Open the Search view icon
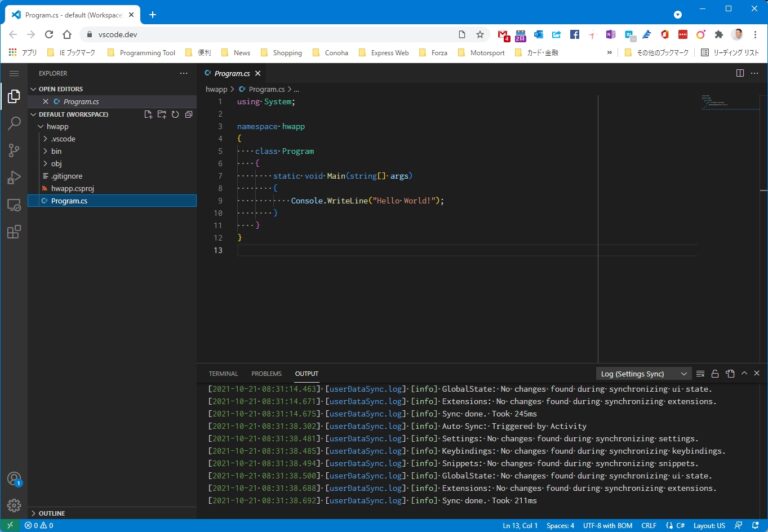The width and height of the screenshot is (768, 532). click(14, 123)
